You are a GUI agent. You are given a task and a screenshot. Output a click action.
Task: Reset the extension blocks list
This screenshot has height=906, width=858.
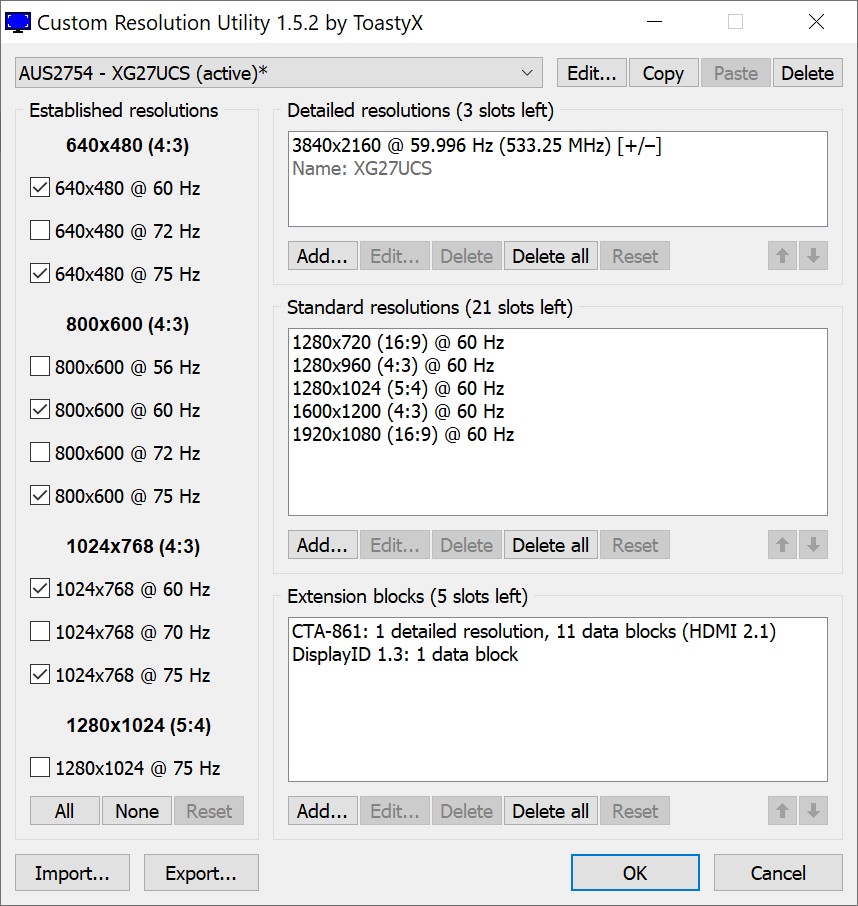click(x=634, y=811)
